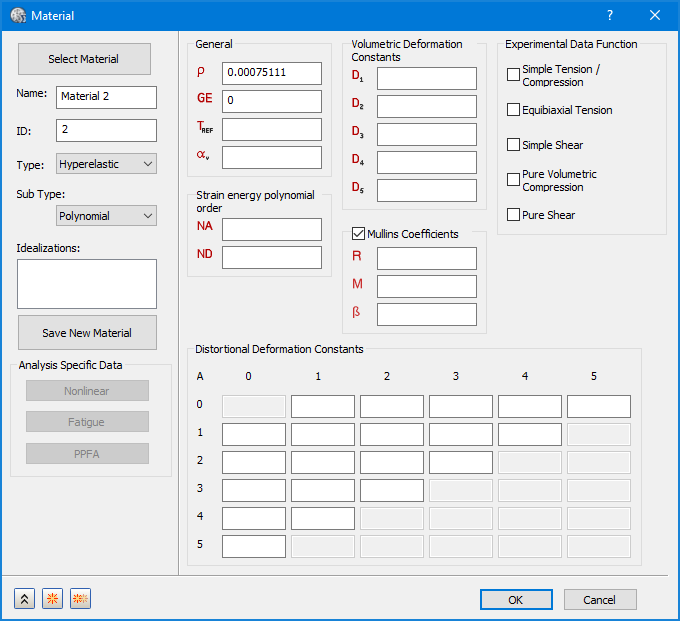The width and height of the screenshot is (680, 621).
Task: Enable the Equibiaxial Tension checkbox
Action: (513, 110)
